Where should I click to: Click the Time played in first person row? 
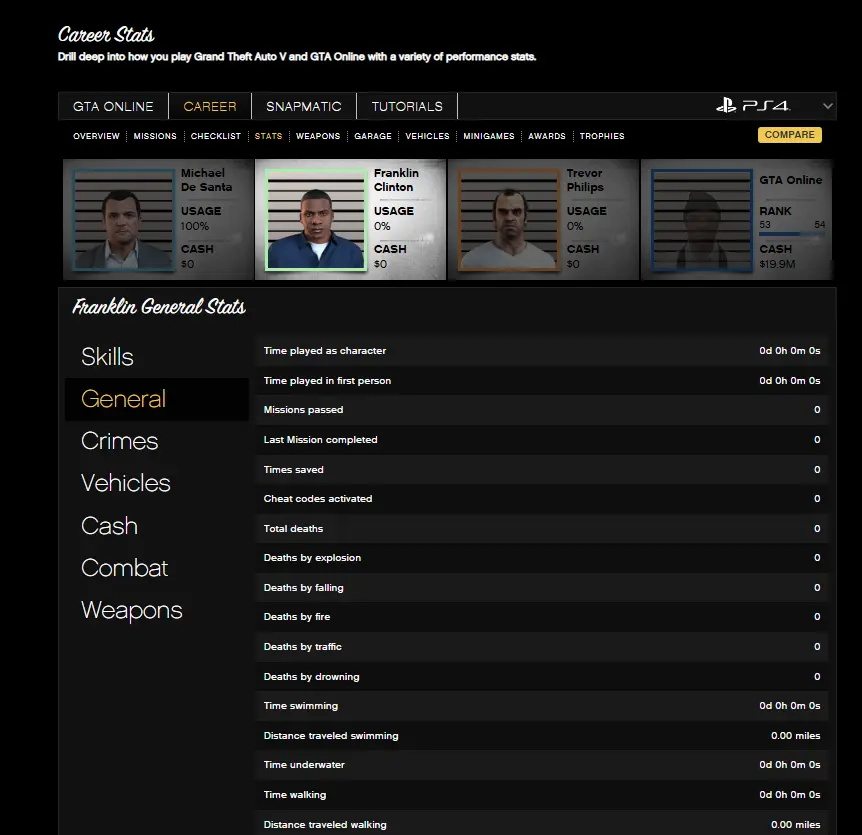(541, 380)
